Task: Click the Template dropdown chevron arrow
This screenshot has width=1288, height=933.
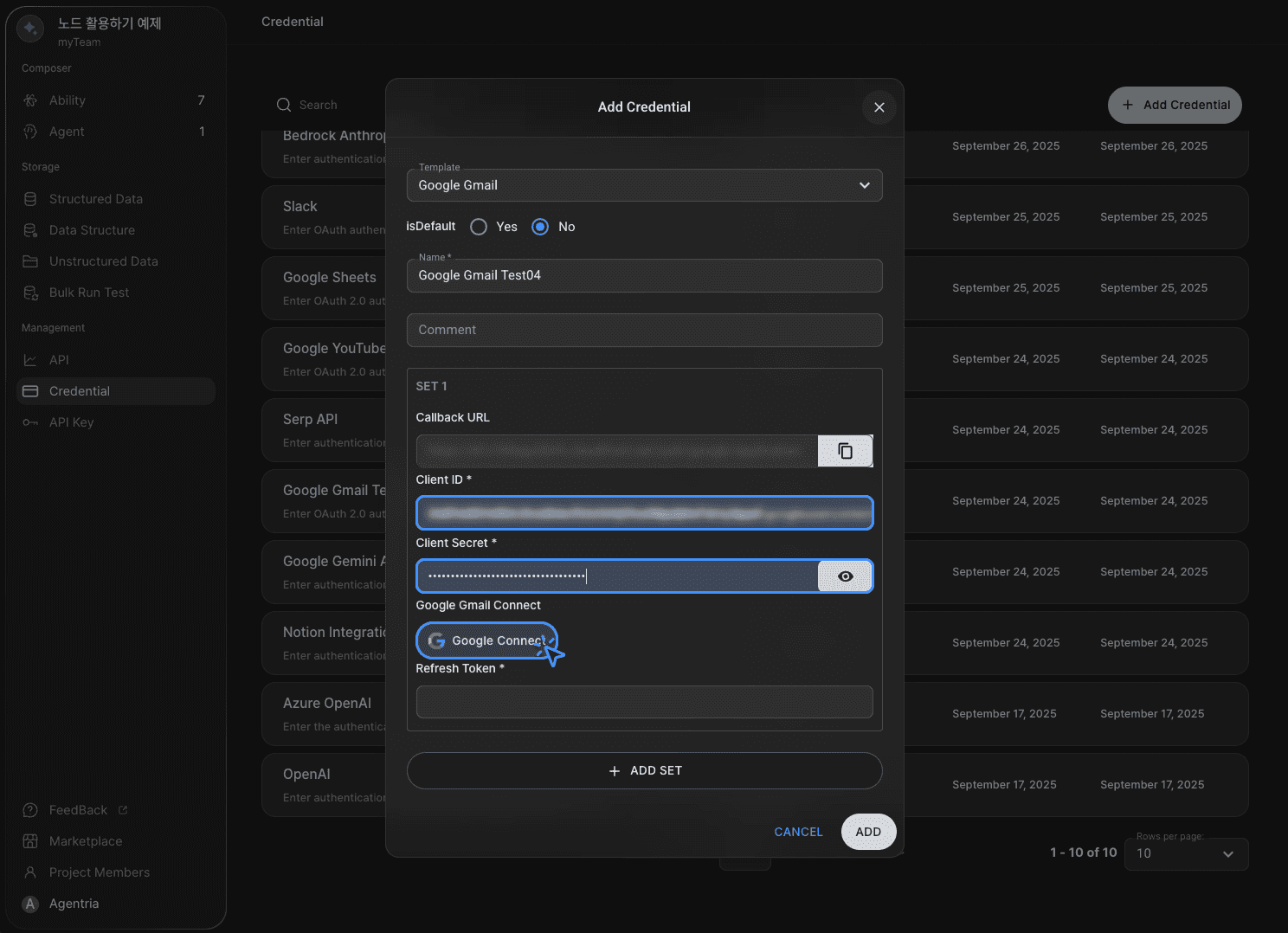Action: tap(864, 185)
